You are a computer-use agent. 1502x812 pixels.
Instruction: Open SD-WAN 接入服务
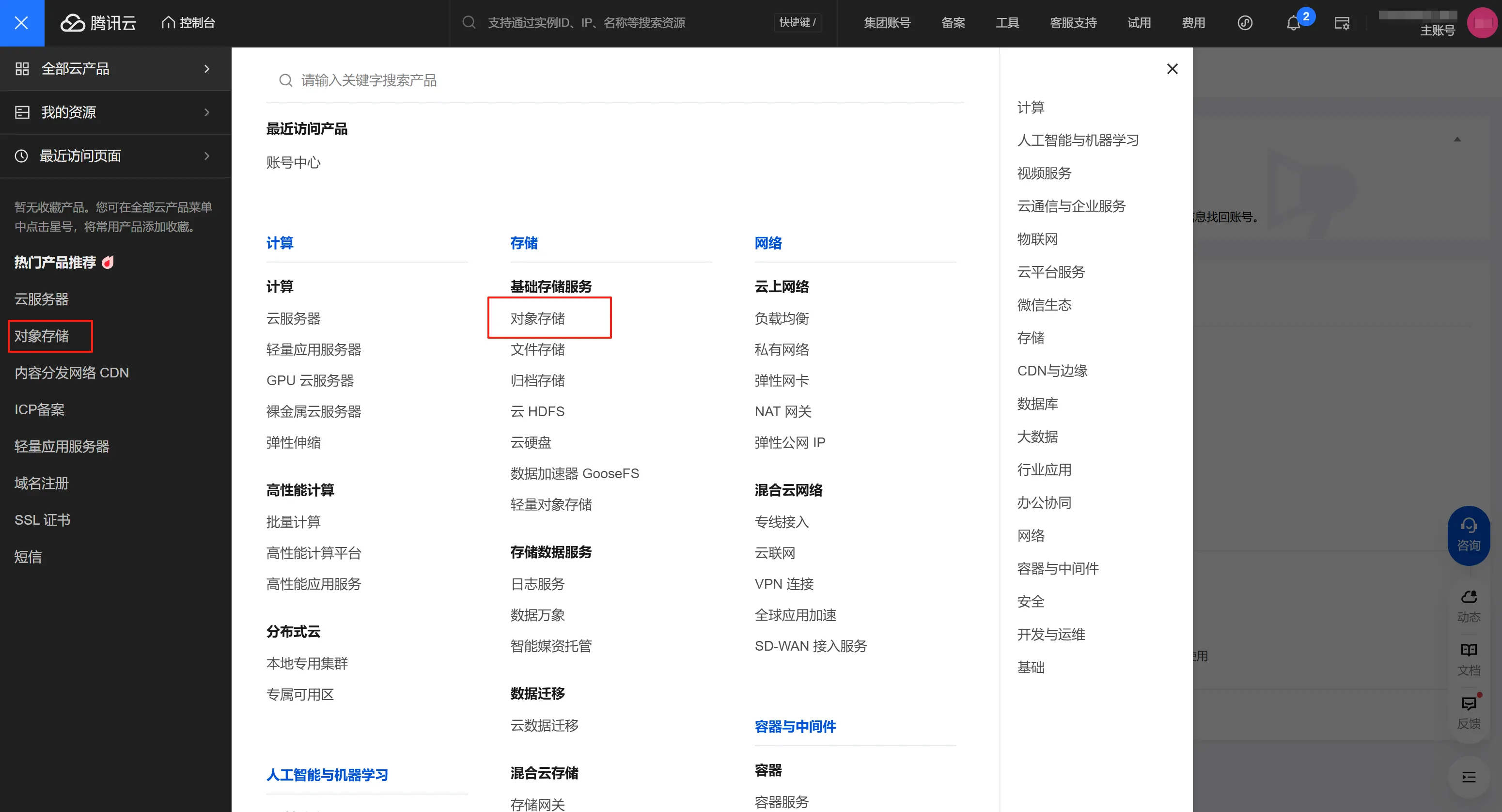click(x=811, y=646)
